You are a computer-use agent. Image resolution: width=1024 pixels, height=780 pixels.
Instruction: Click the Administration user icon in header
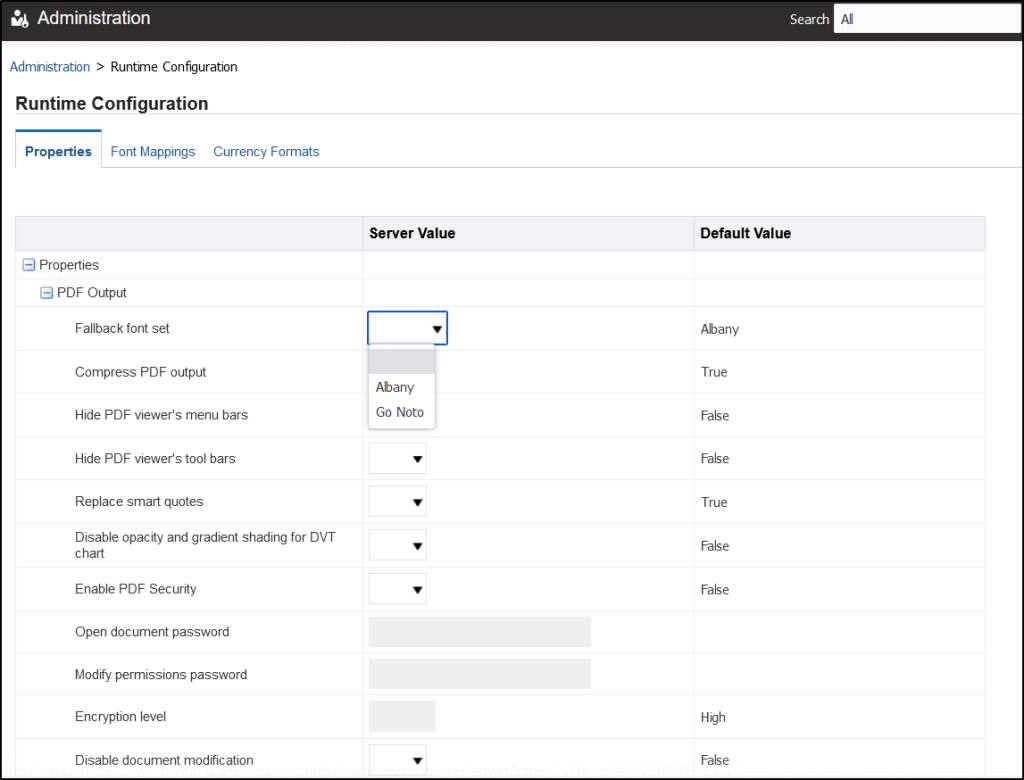(x=20, y=19)
